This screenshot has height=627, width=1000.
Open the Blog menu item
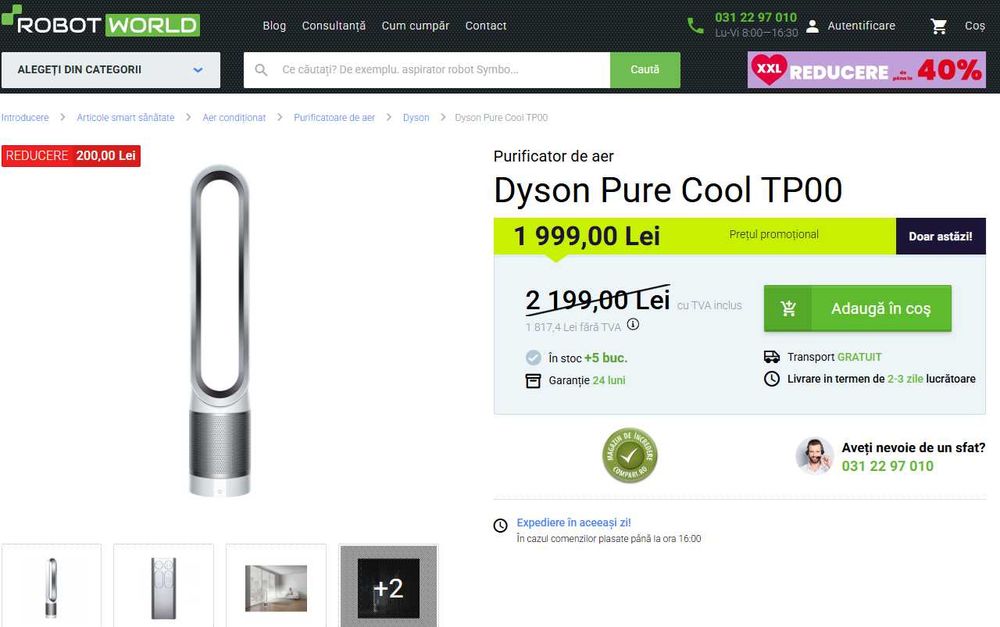coord(274,26)
